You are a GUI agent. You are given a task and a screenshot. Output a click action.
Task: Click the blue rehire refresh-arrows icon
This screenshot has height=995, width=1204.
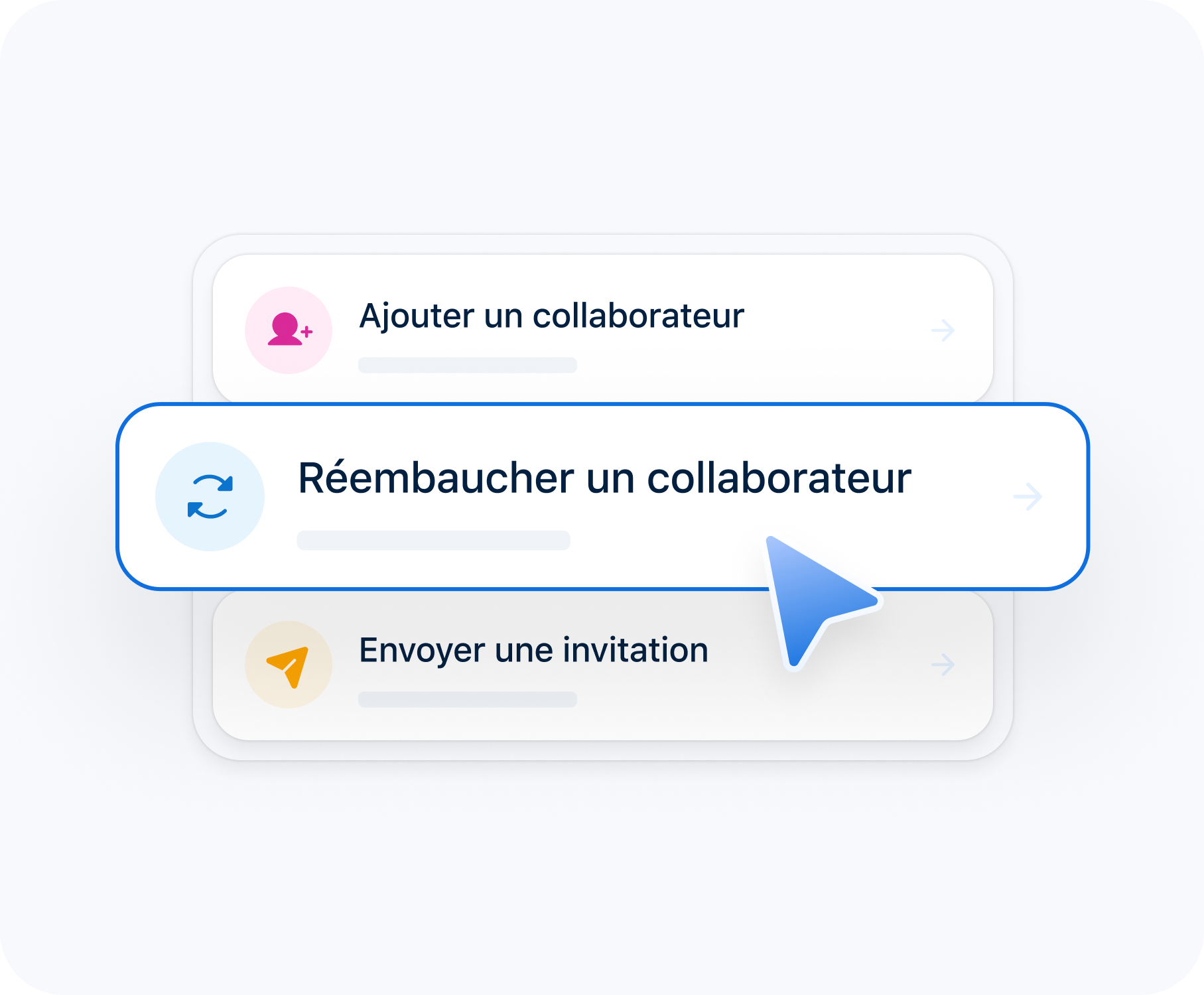click(x=210, y=496)
